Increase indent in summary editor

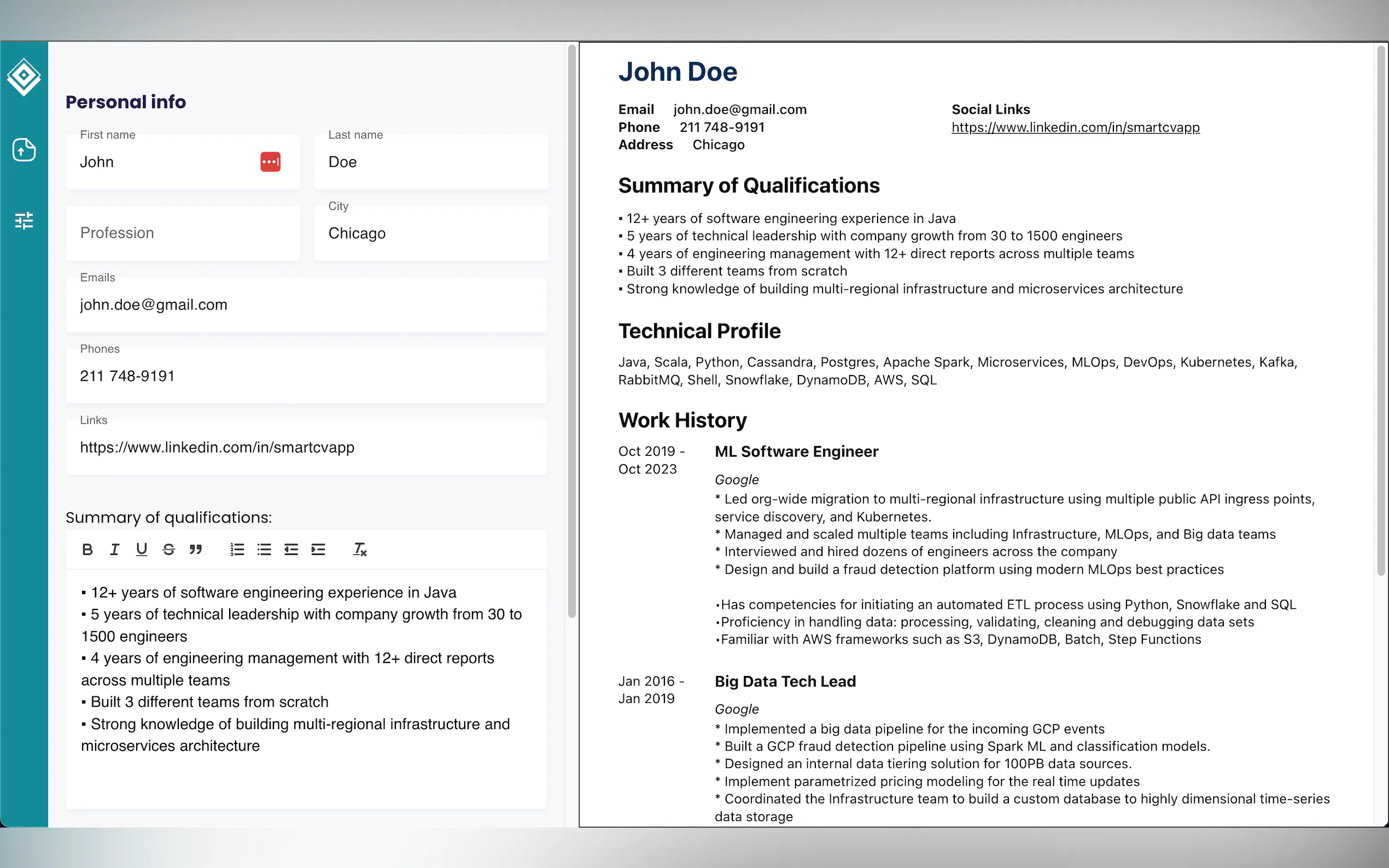[318, 549]
